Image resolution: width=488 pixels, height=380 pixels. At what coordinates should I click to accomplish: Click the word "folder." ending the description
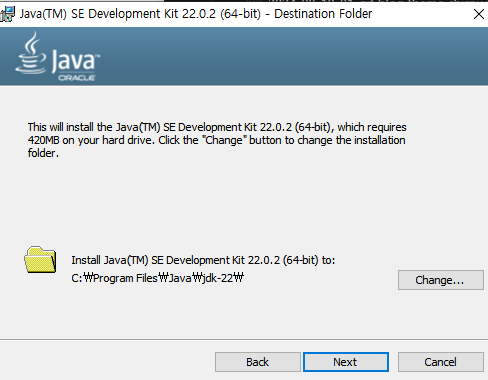pos(43,153)
